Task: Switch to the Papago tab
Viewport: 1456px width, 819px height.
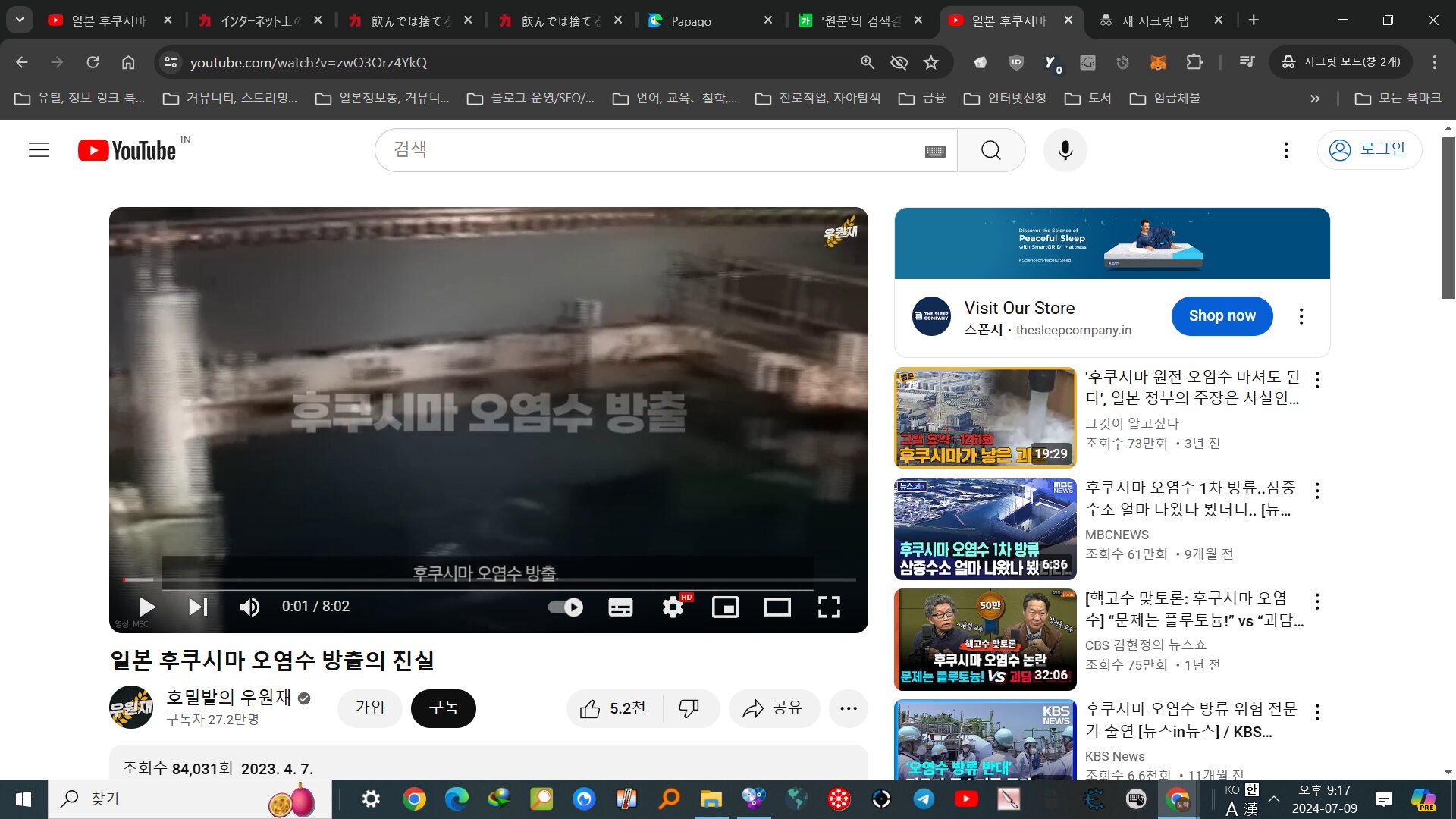Action: click(691, 20)
